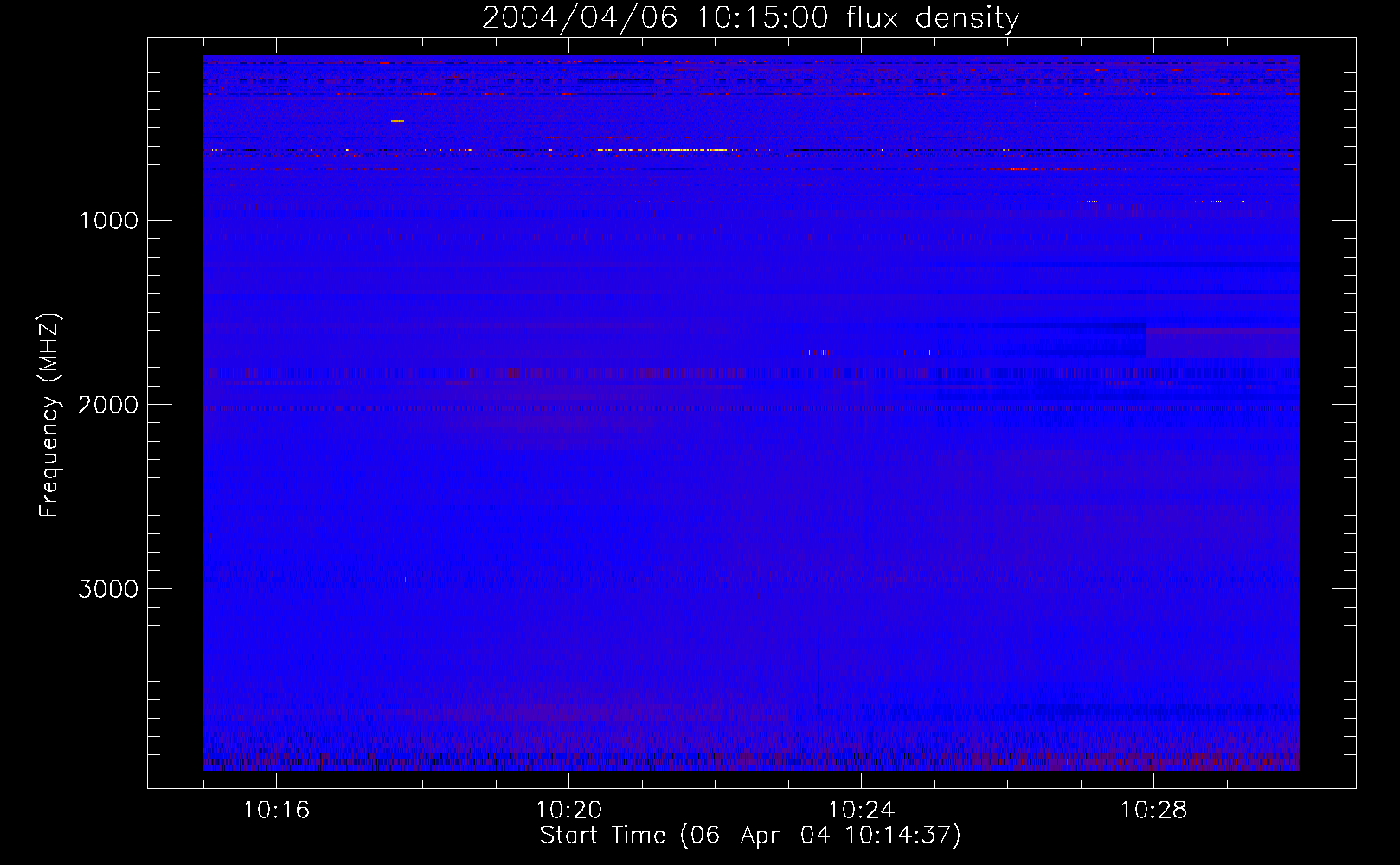
Task: Click the bright yellow emission streak near 10:21
Action: click(x=666, y=150)
